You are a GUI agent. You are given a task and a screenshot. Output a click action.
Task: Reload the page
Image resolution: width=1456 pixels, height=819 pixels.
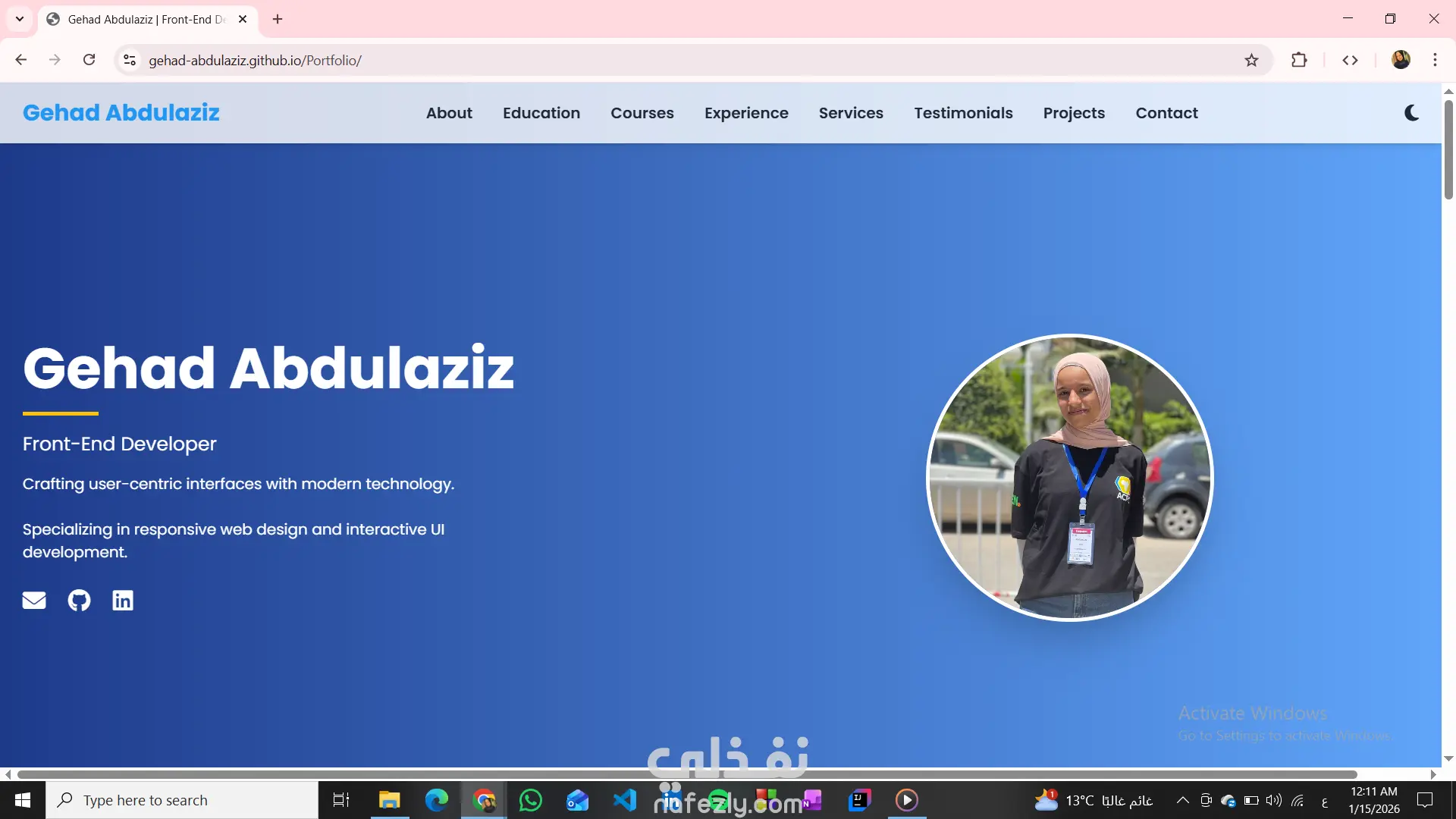pos(89,60)
